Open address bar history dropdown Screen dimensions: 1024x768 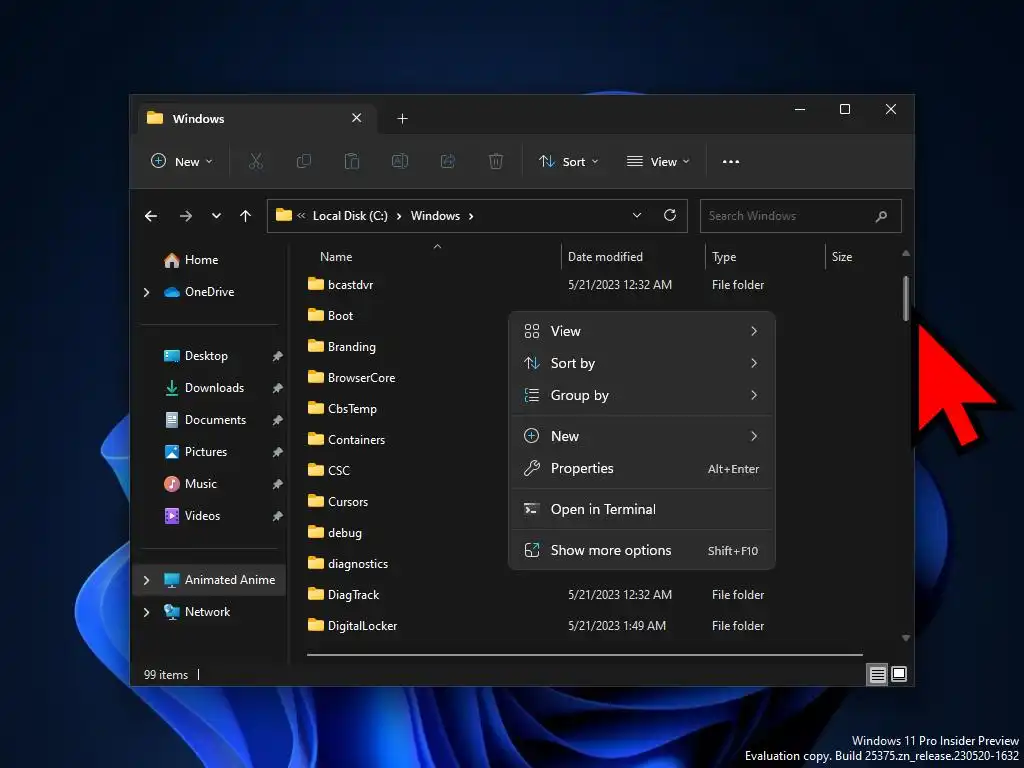pyautogui.click(x=637, y=216)
